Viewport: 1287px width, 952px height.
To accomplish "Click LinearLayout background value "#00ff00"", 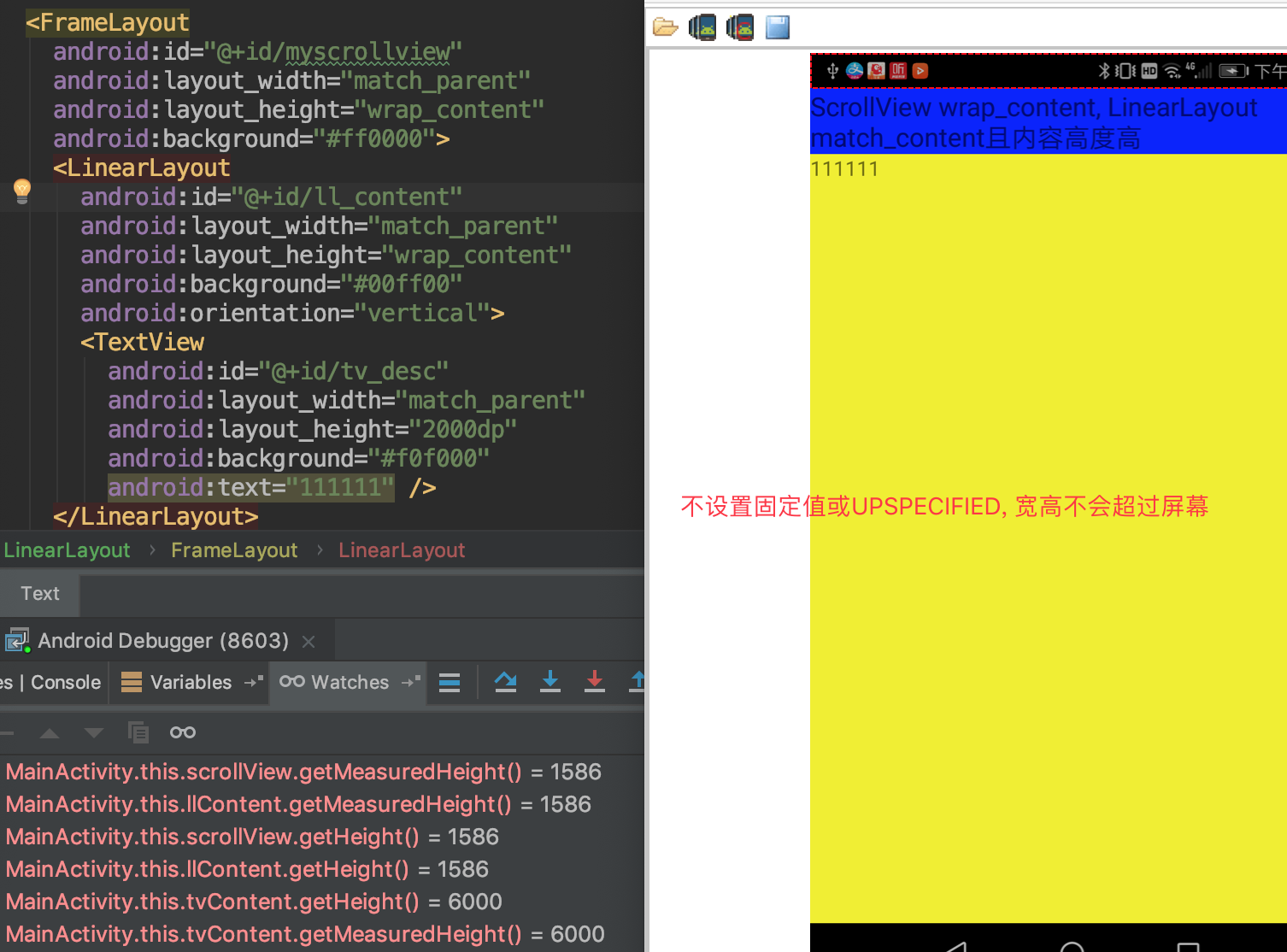I will (x=402, y=284).
